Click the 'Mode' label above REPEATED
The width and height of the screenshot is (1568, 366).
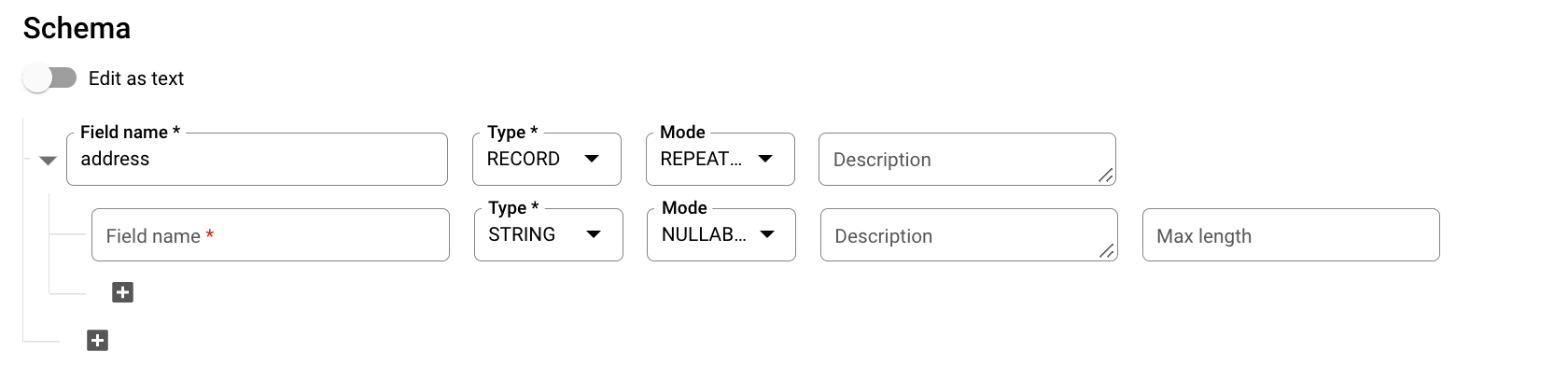[x=682, y=133]
